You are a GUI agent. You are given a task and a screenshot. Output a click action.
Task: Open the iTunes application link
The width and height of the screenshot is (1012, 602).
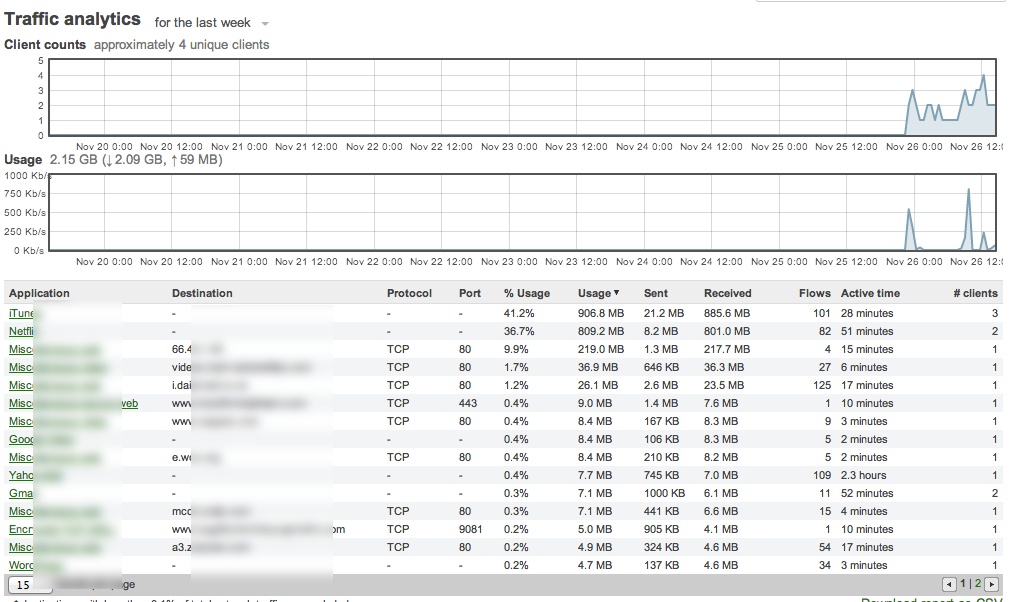click(20, 313)
